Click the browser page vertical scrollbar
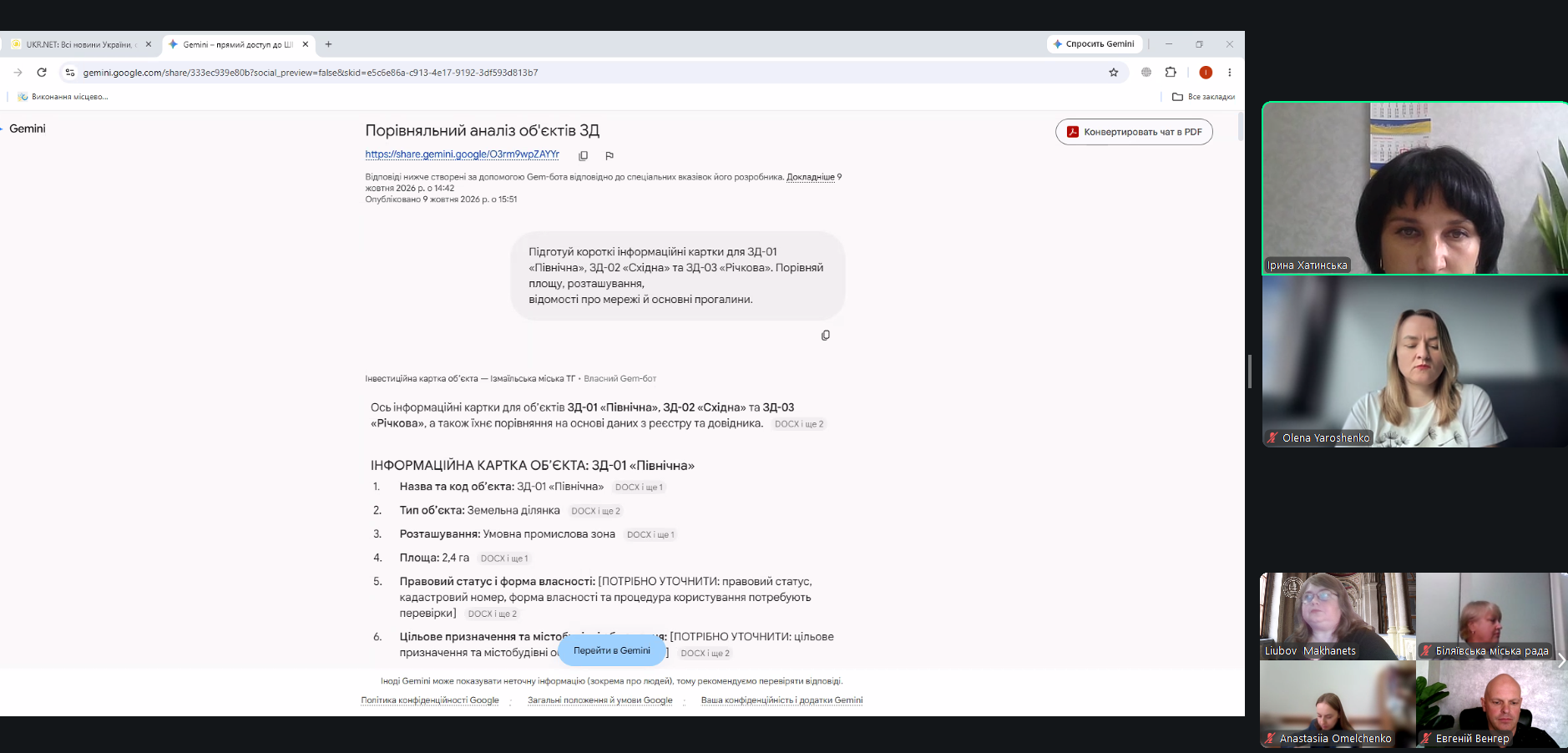This screenshot has width=1568, height=753. (1241, 125)
